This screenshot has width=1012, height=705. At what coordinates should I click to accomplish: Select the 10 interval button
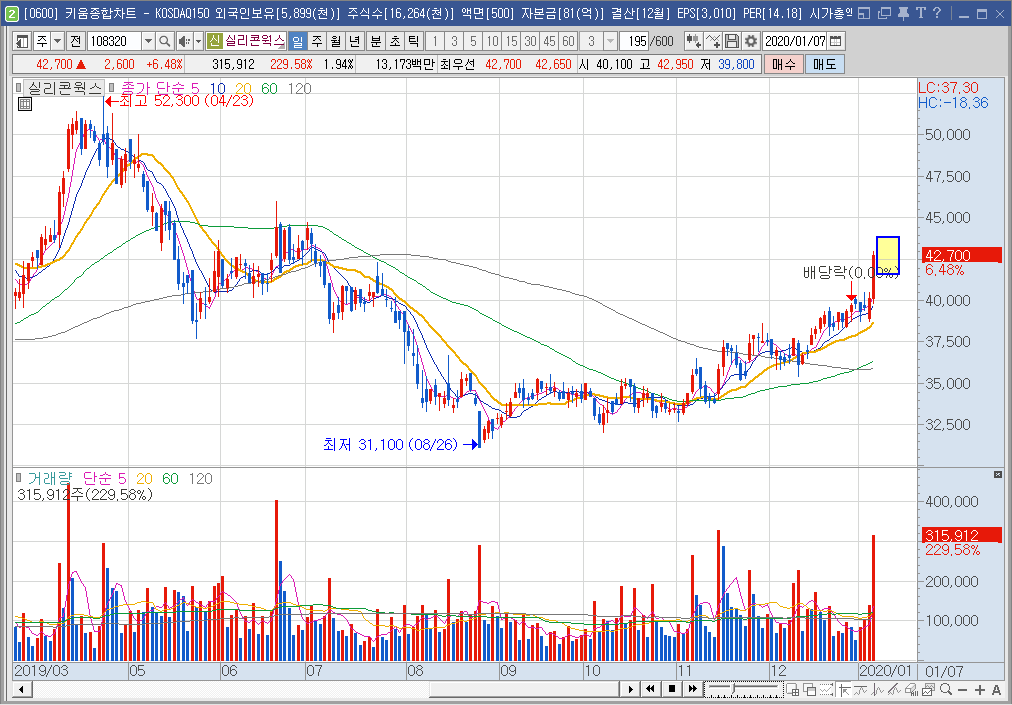click(x=492, y=41)
